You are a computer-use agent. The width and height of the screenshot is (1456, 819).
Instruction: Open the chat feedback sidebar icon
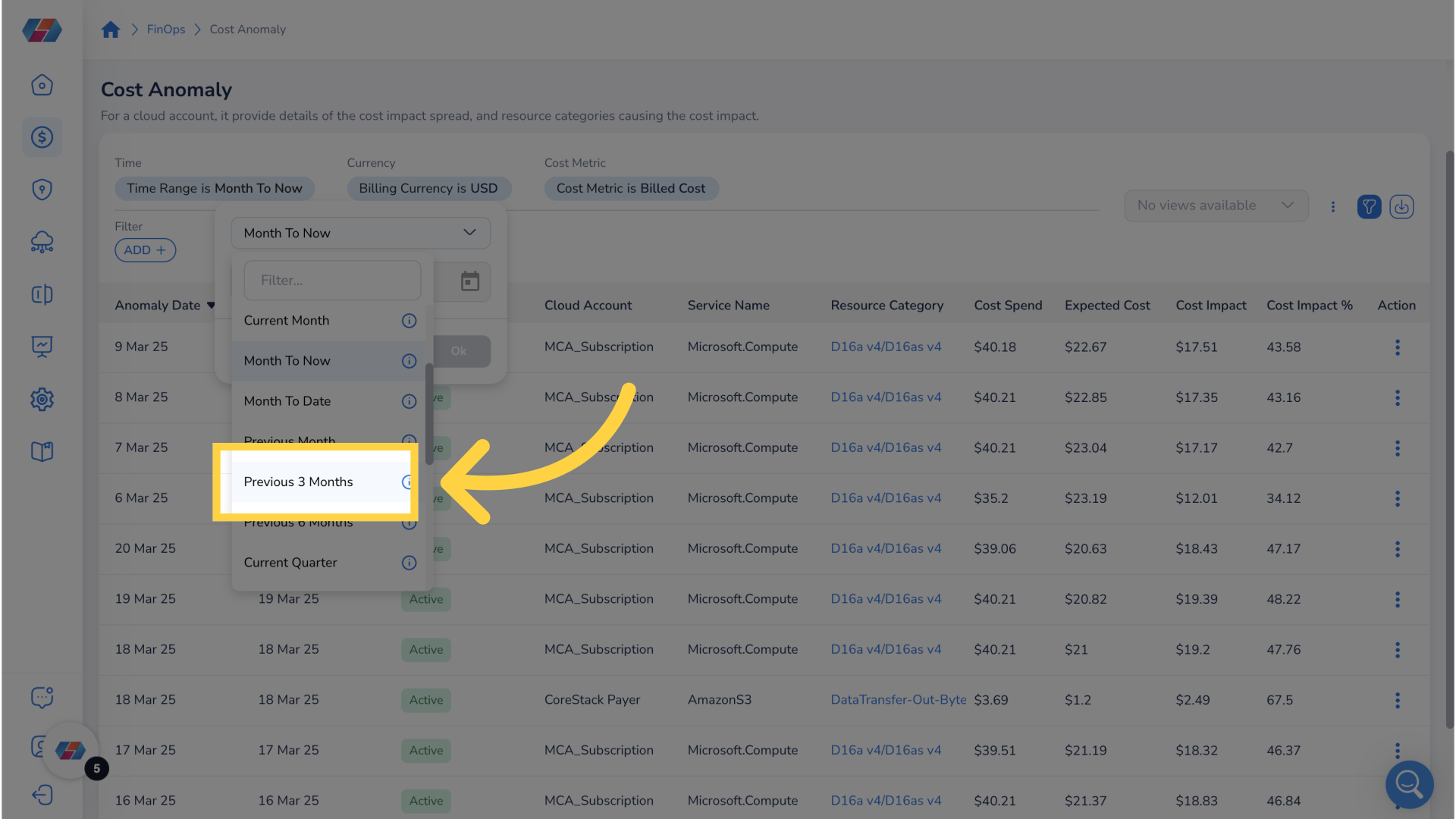(x=42, y=697)
